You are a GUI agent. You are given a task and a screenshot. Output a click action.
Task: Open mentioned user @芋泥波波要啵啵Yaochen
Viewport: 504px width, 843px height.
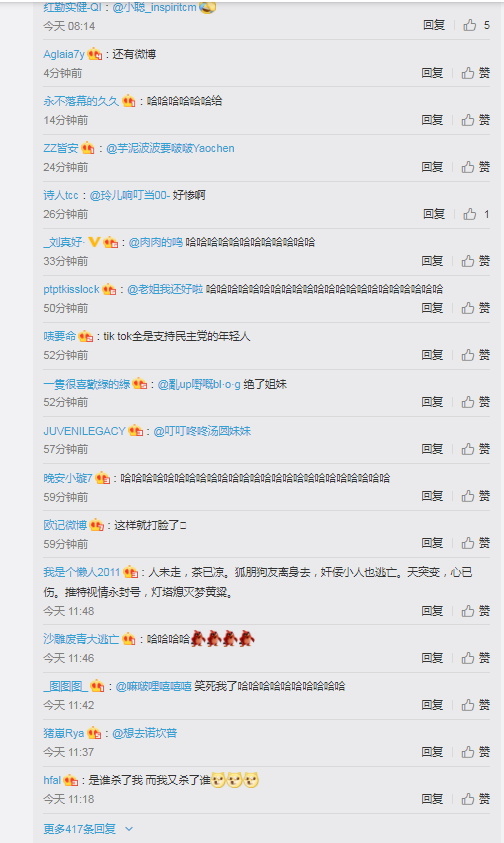tap(171, 148)
